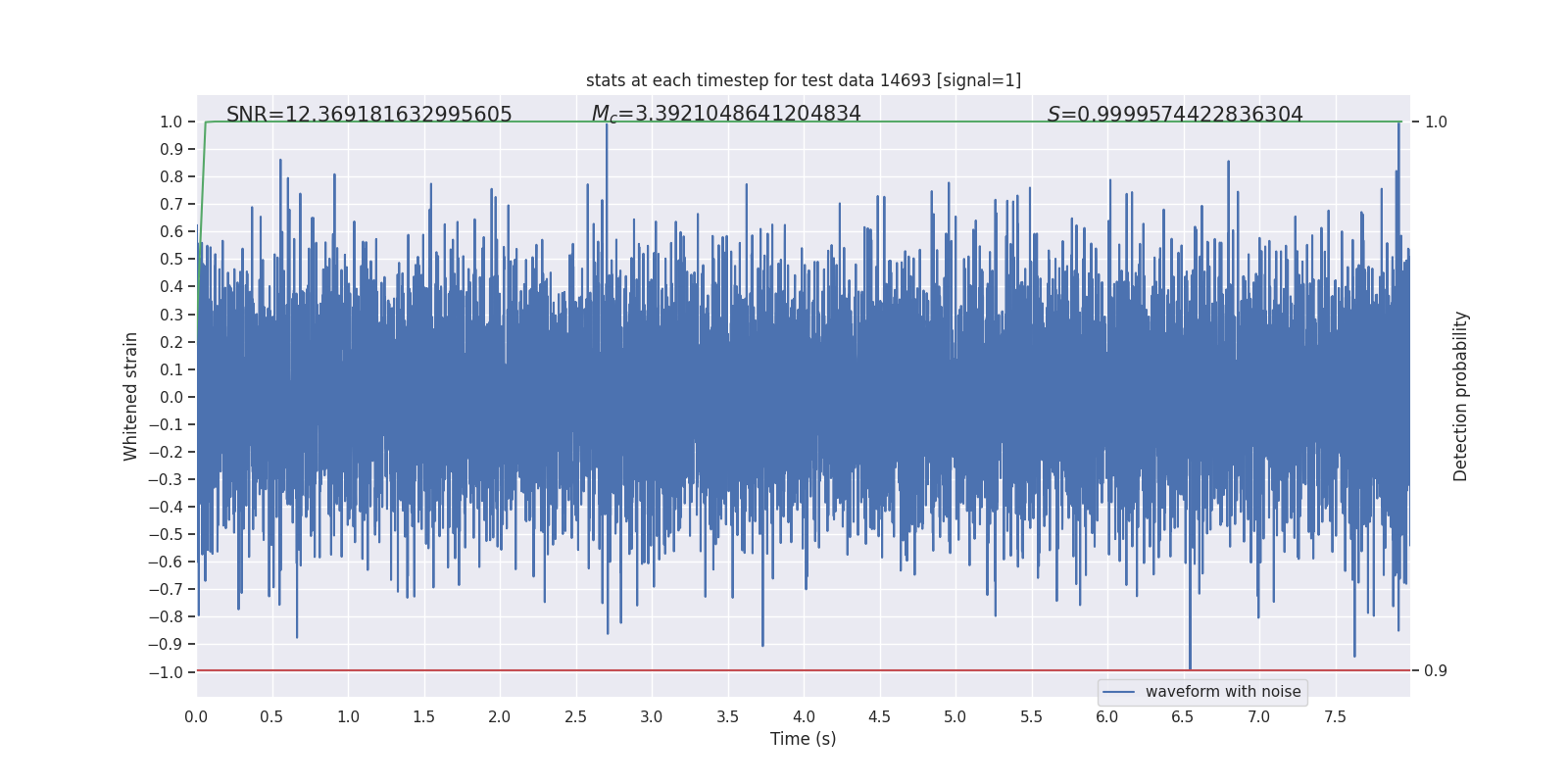Click the 0.5 tick on strain axis
Viewport: 1568px width, 784px height.
point(171,260)
